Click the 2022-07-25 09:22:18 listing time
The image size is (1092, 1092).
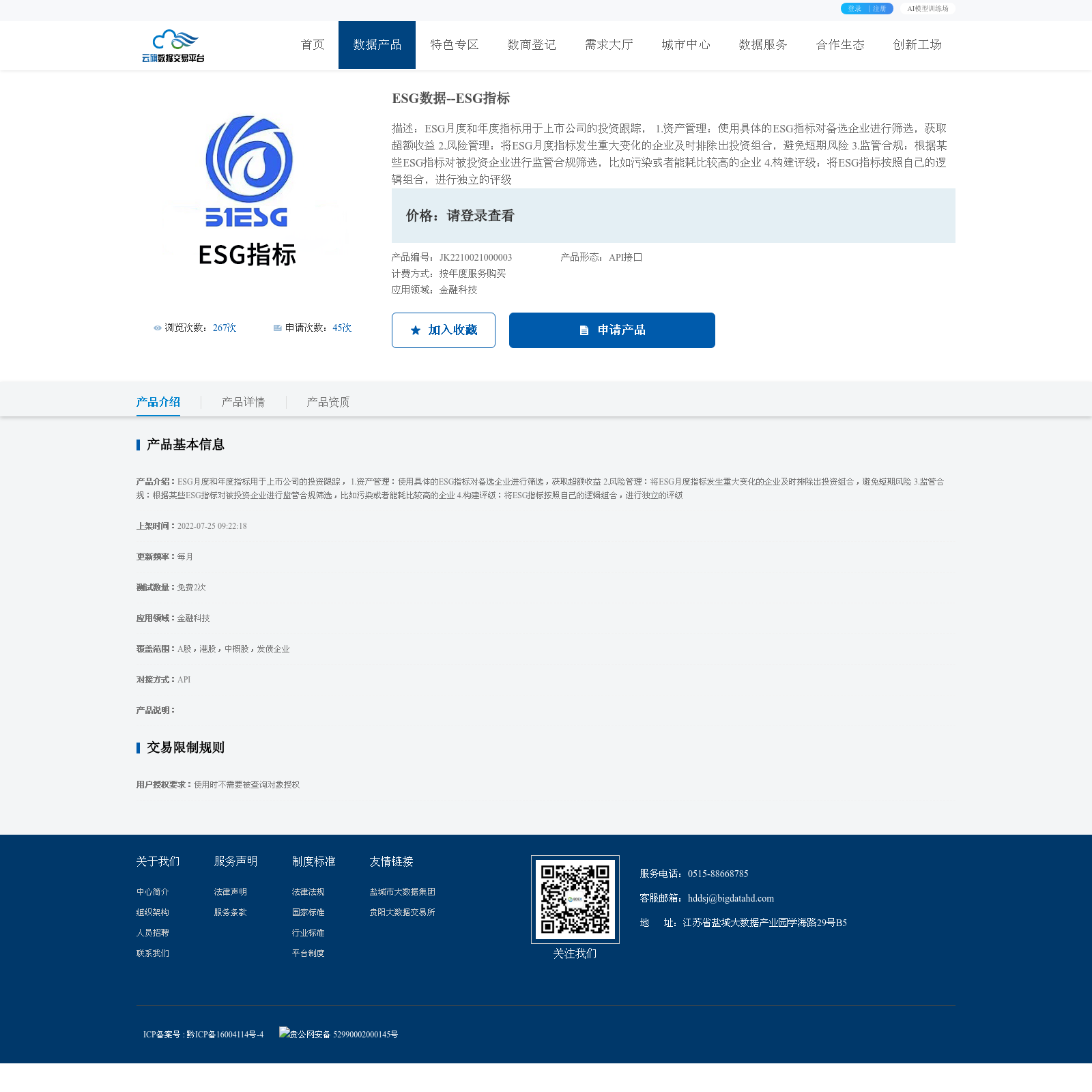212,526
